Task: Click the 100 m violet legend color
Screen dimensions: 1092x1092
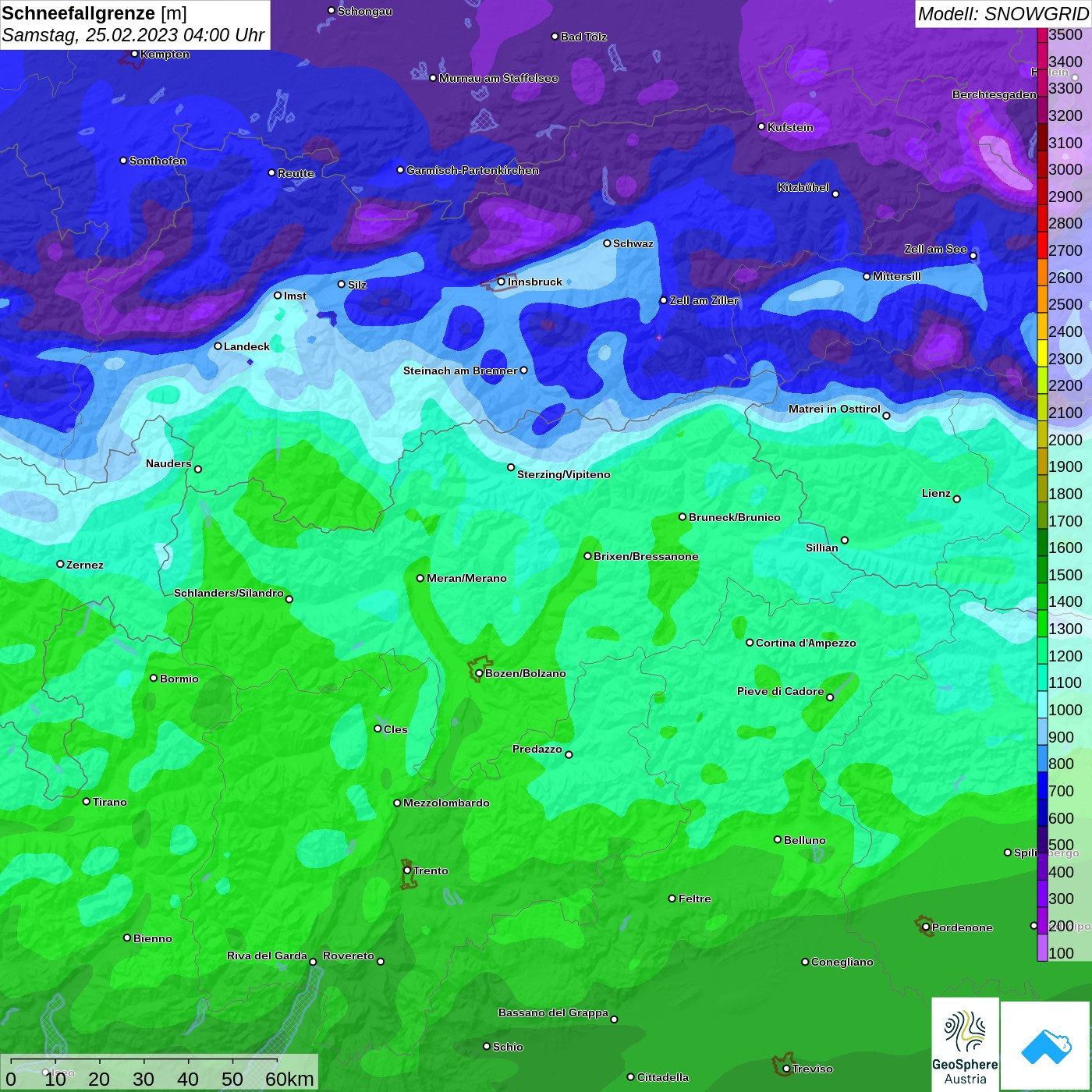Action: pos(1042,948)
